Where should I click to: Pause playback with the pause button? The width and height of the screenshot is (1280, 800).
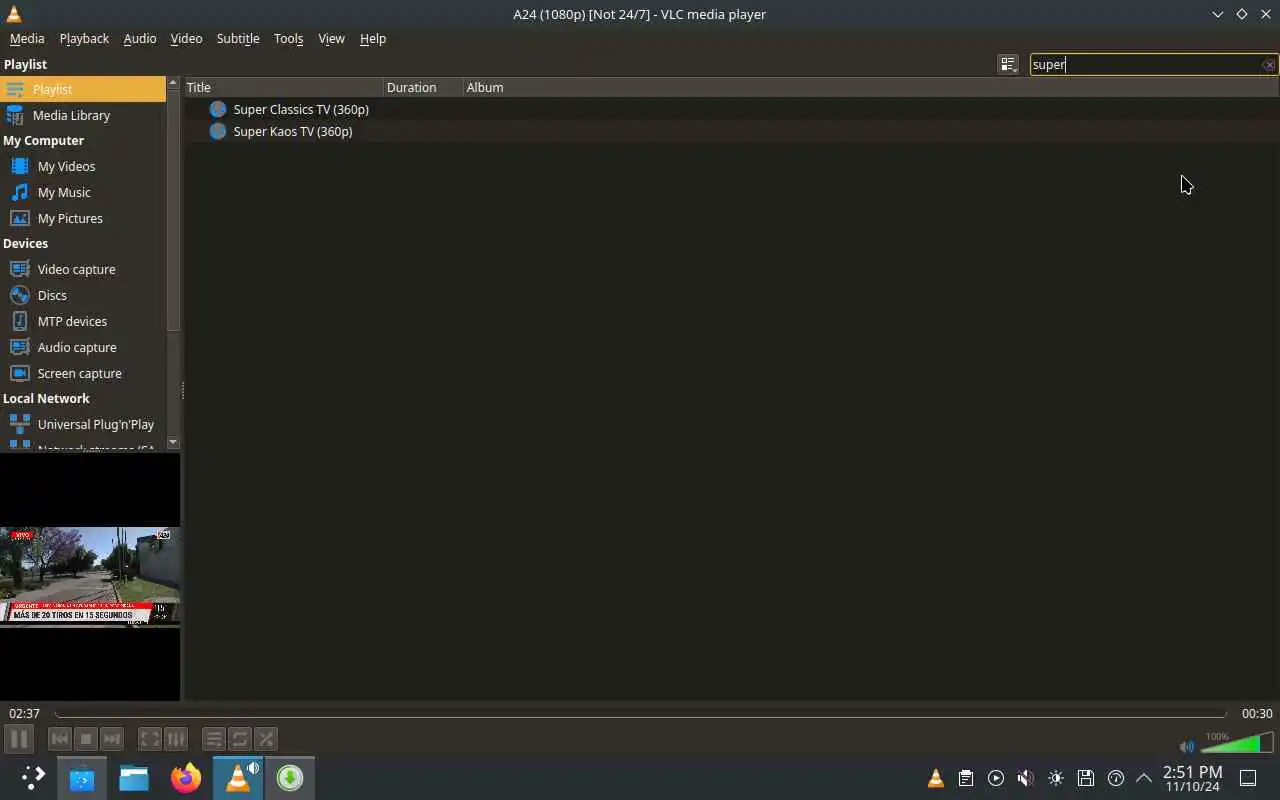18,739
